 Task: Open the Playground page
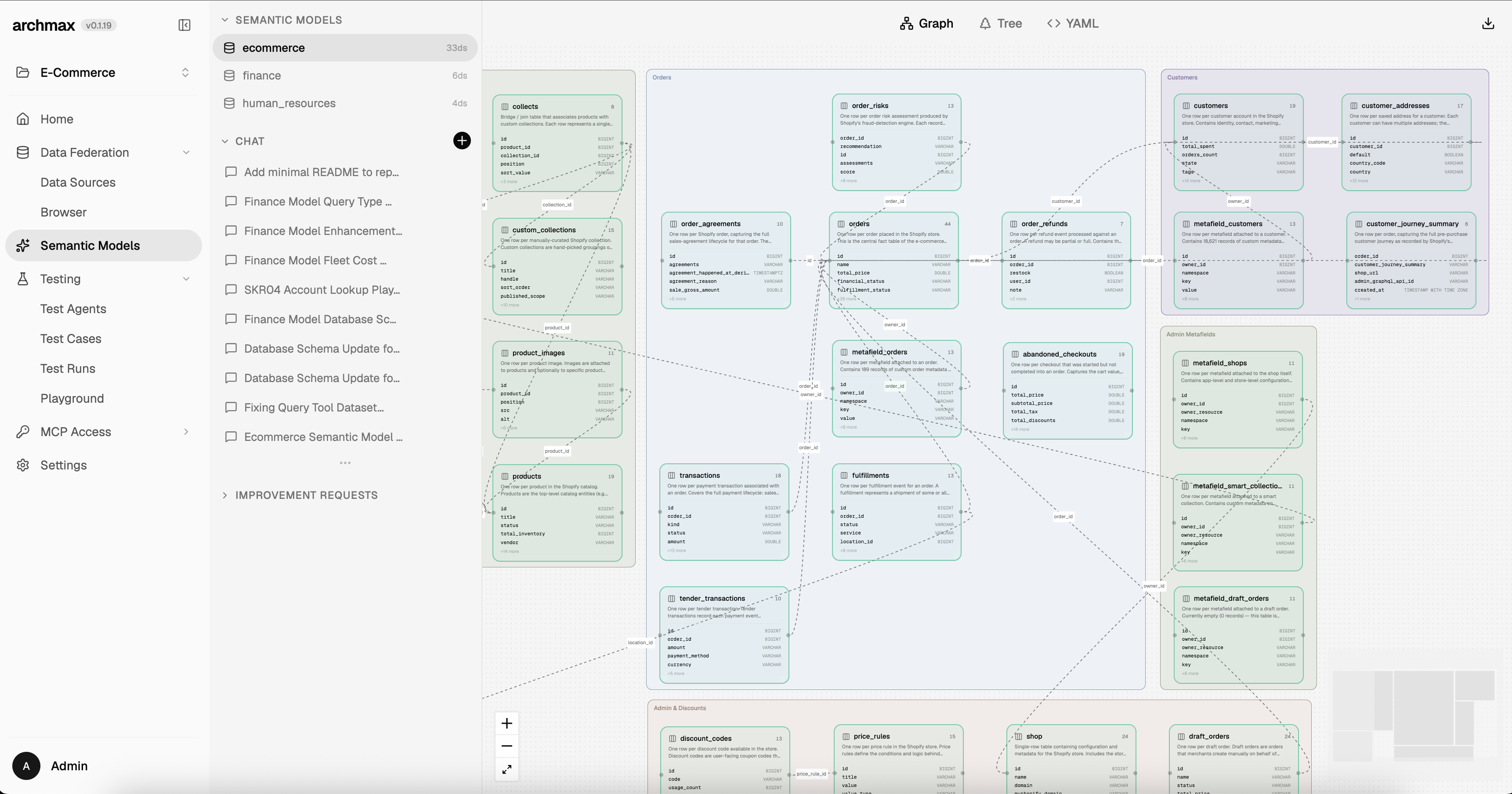pos(72,398)
